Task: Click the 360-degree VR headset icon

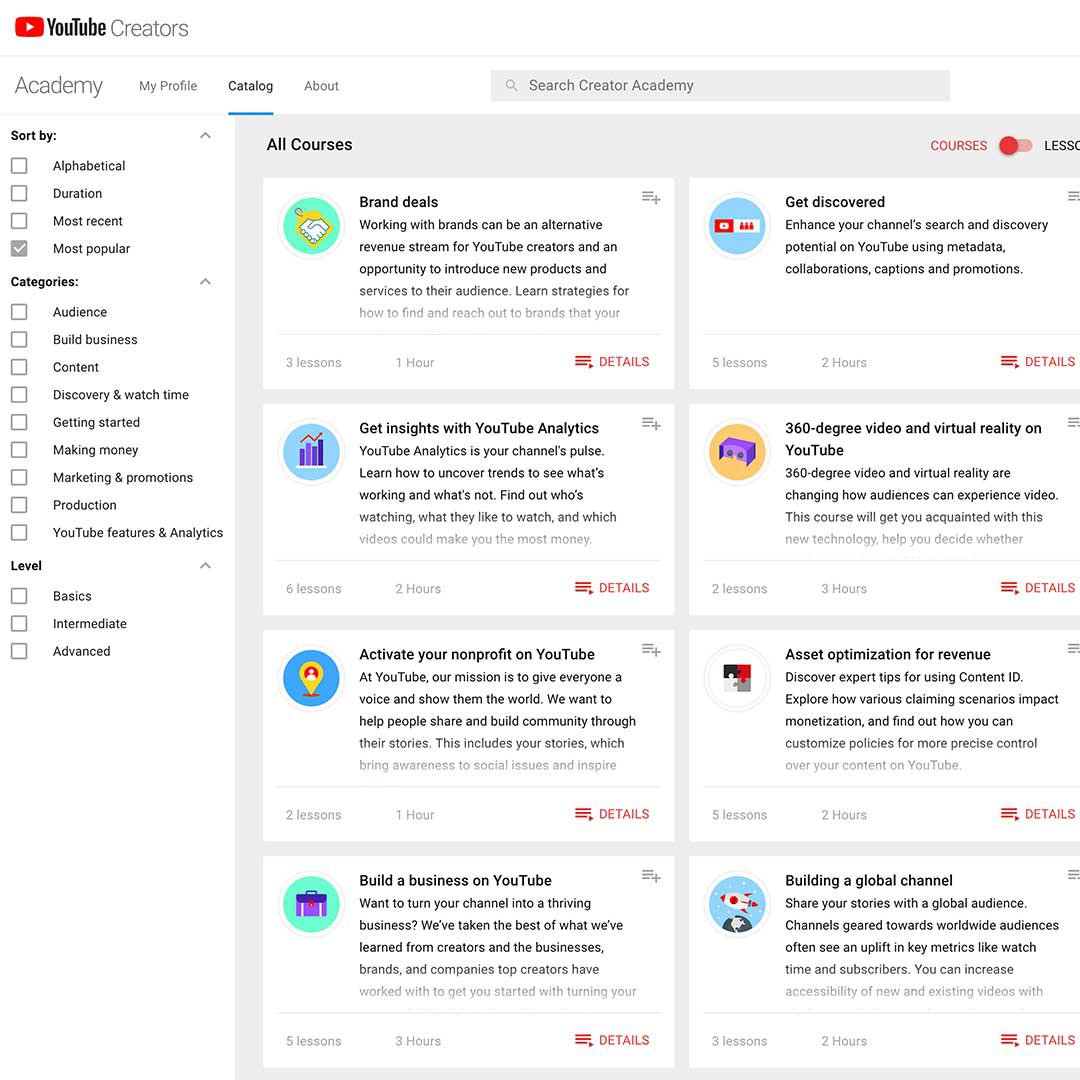Action: pyautogui.click(x=737, y=452)
